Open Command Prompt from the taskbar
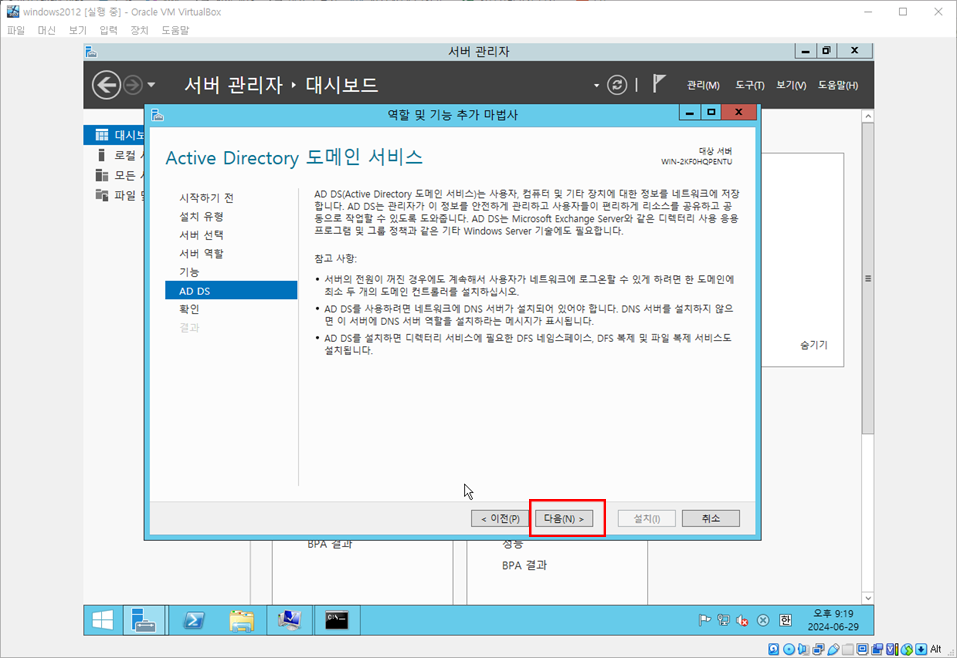This screenshot has width=957, height=658. [337, 620]
